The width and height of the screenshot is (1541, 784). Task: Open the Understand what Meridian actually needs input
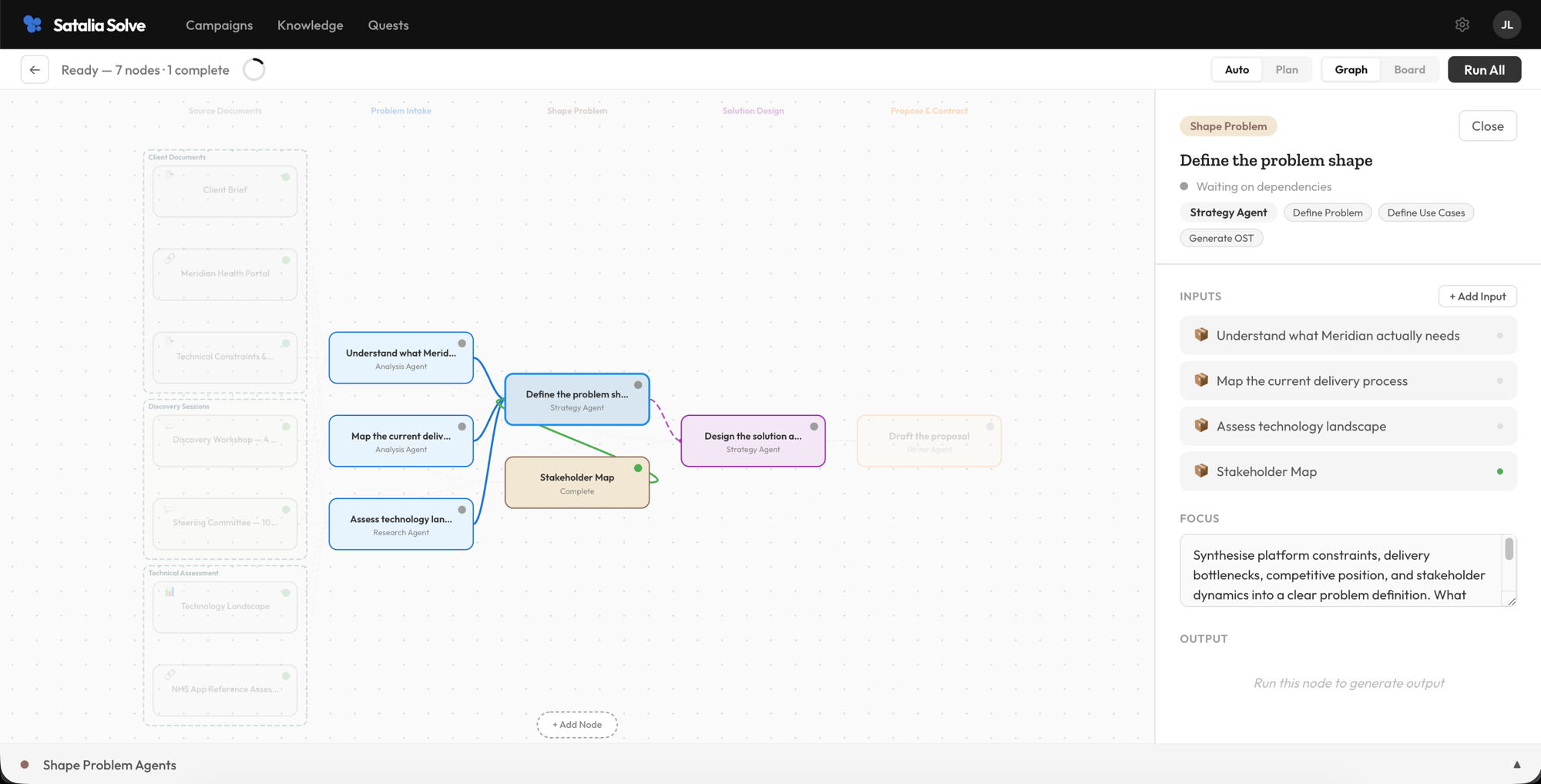tap(1348, 335)
